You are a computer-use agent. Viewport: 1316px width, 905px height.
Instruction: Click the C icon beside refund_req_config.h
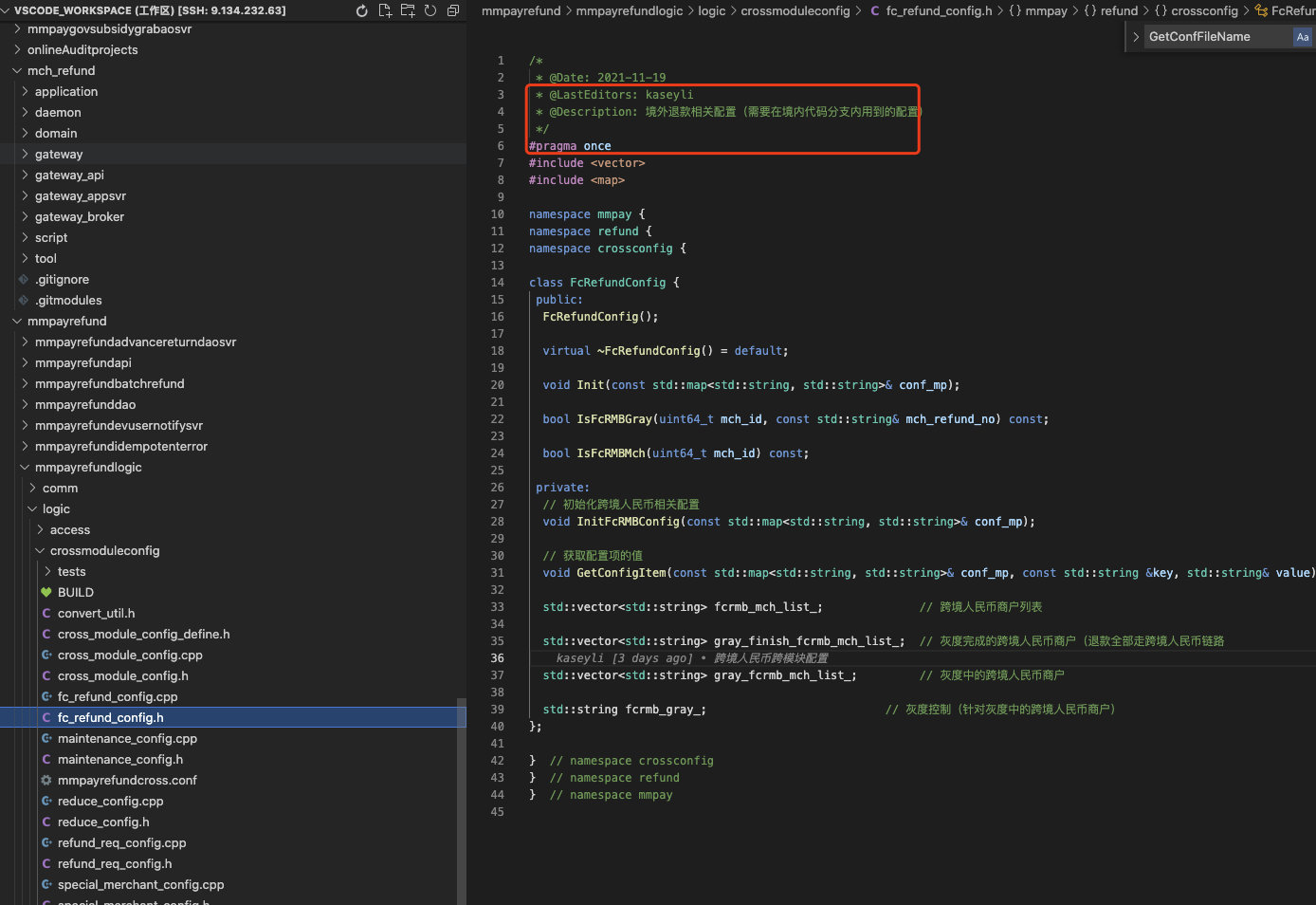[46, 863]
